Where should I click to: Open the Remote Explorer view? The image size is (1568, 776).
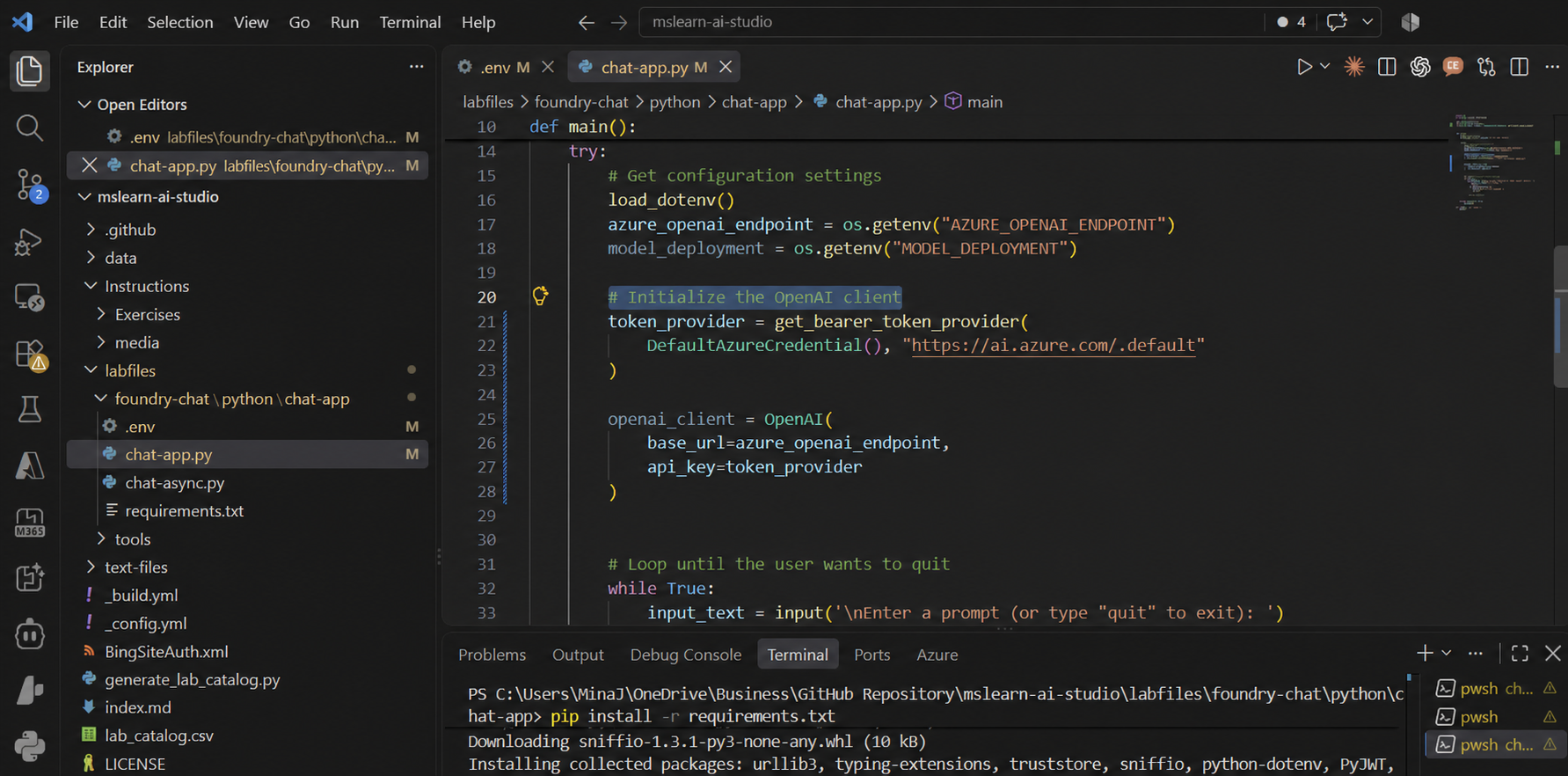tap(29, 298)
